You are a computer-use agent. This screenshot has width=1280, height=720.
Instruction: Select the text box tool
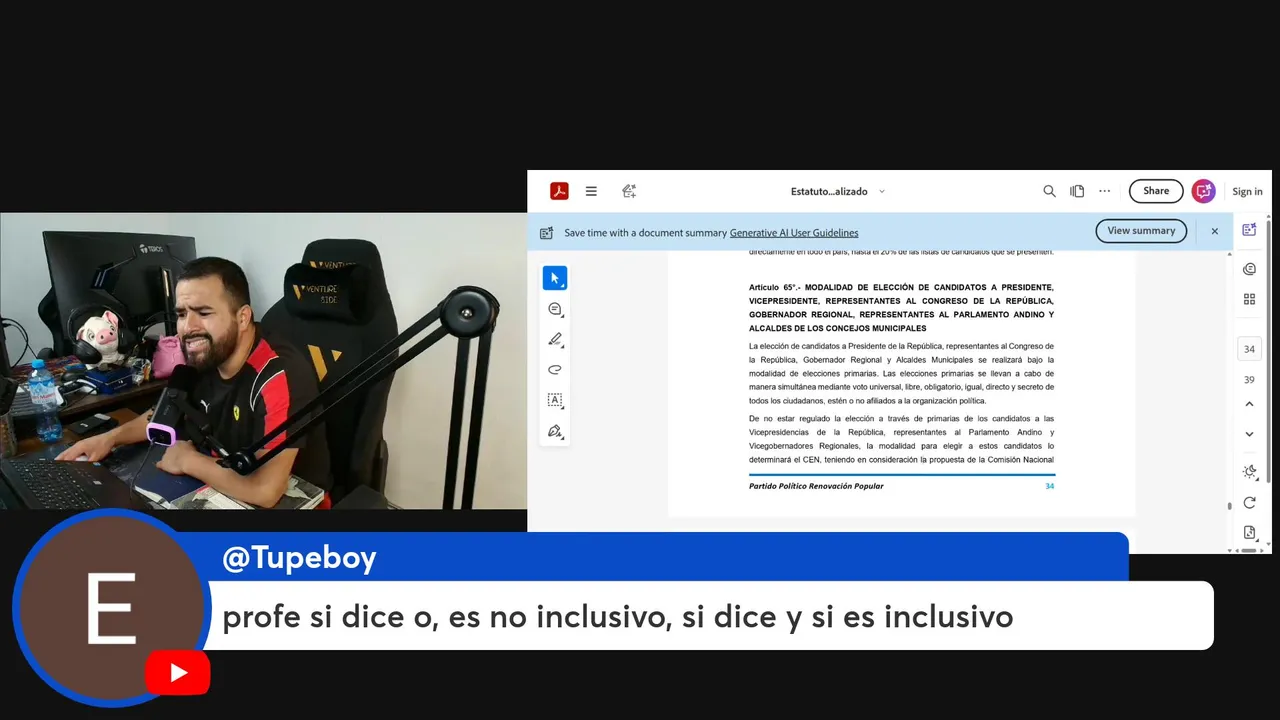(555, 400)
